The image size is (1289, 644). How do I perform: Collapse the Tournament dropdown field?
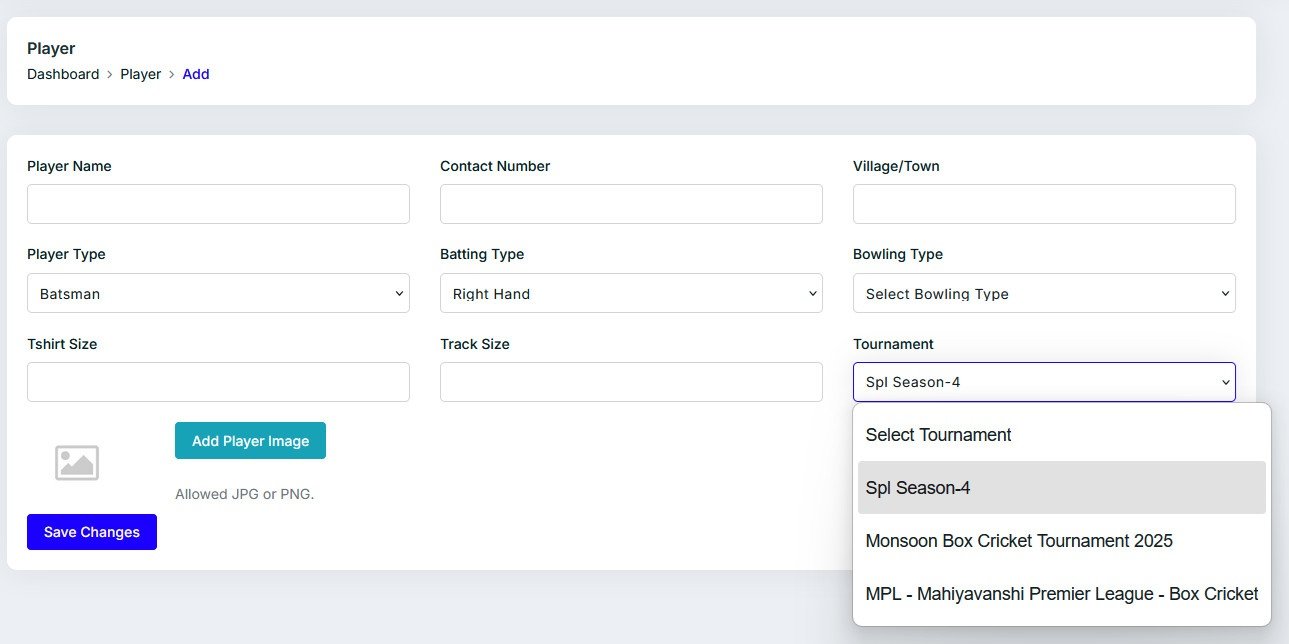pyautogui.click(x=1044, y=382)
